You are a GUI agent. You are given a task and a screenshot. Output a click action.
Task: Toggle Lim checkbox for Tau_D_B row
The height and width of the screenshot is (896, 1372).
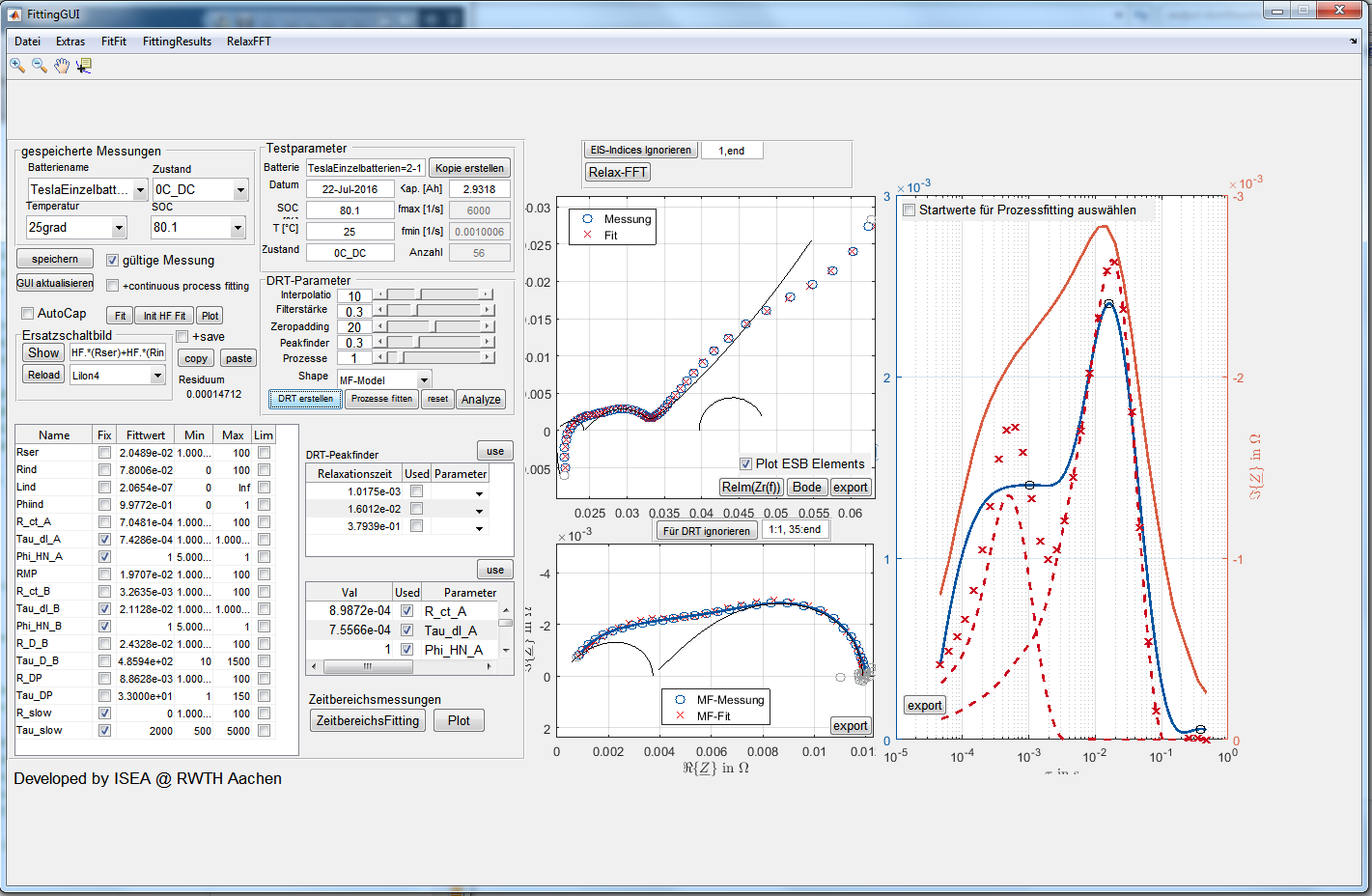pyautogui.click(x=264, y=661)
